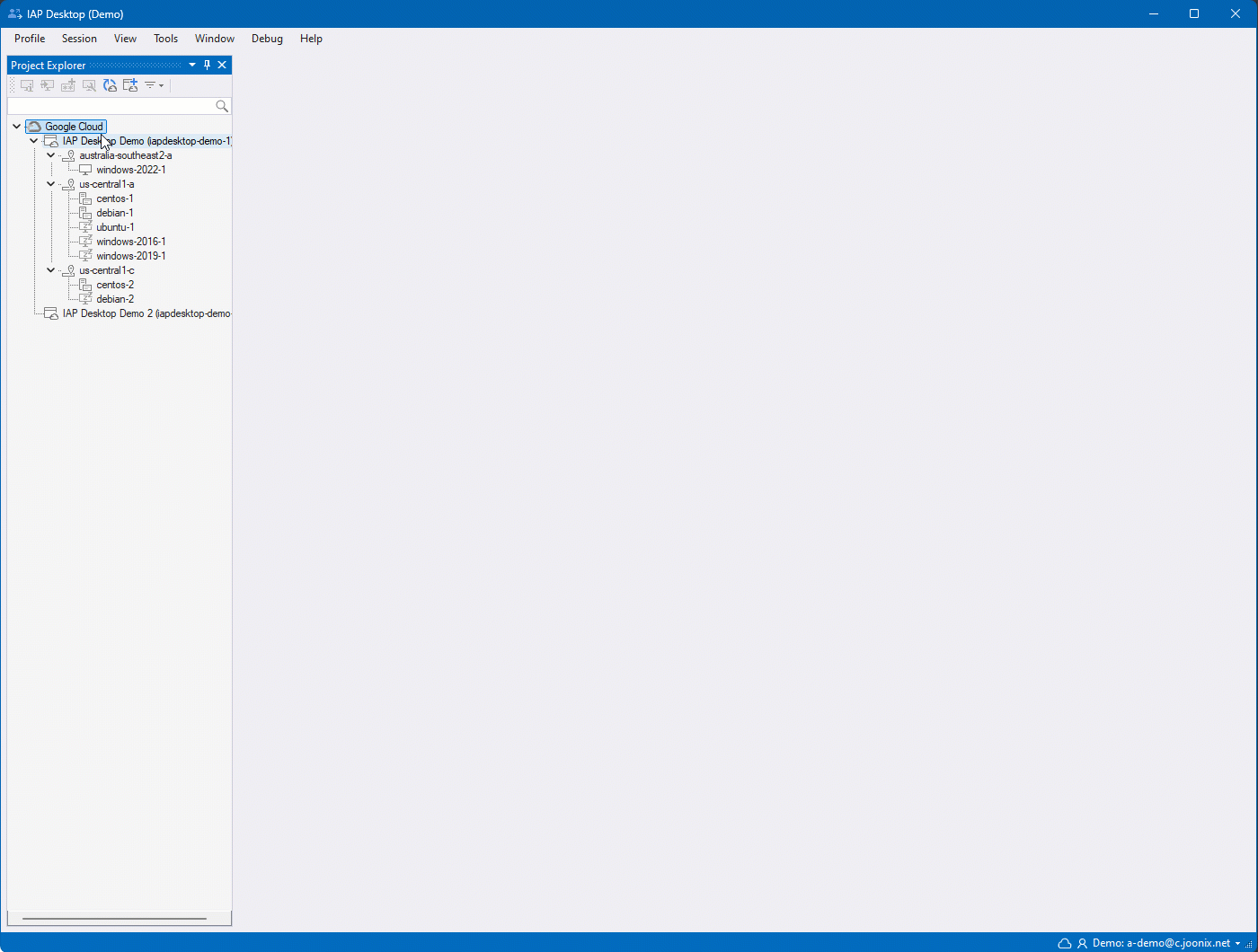Open the OS filter dropdown in toolbar

tap(154, 85)
